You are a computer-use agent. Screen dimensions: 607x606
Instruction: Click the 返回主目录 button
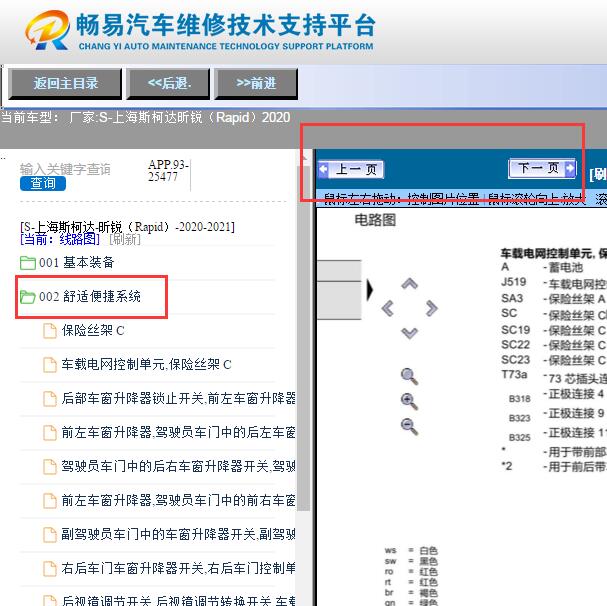pyautogui.click(x=65, y=84)
